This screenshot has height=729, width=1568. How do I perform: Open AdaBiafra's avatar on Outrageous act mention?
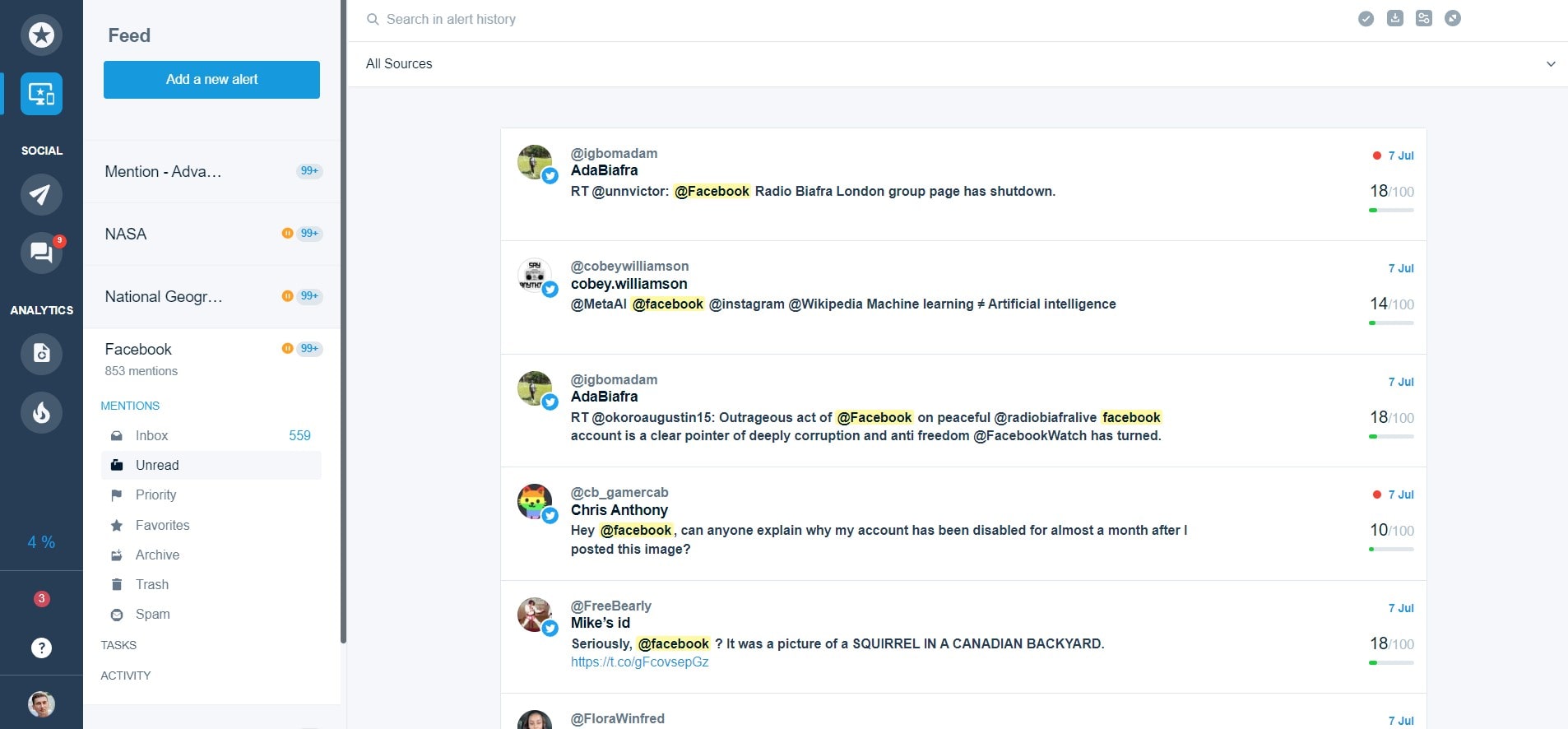coord(535,388)
